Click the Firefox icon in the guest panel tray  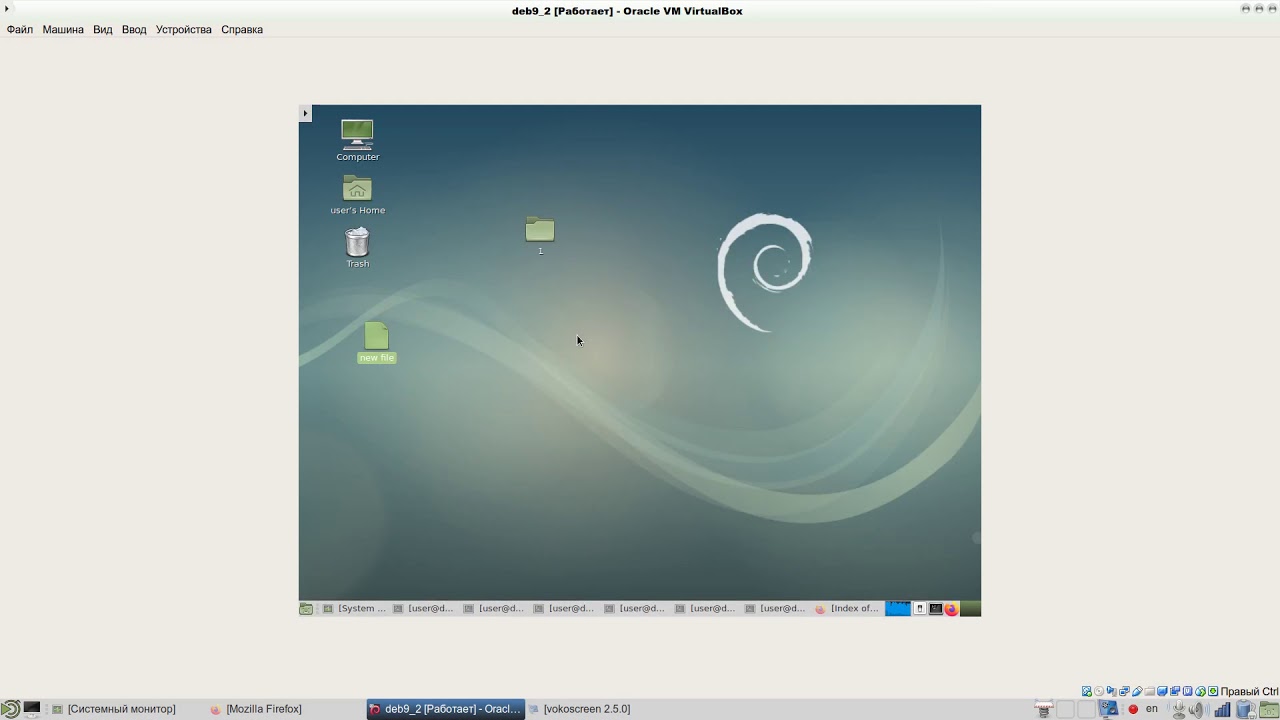pyautogui.click(x=951, y=608)
